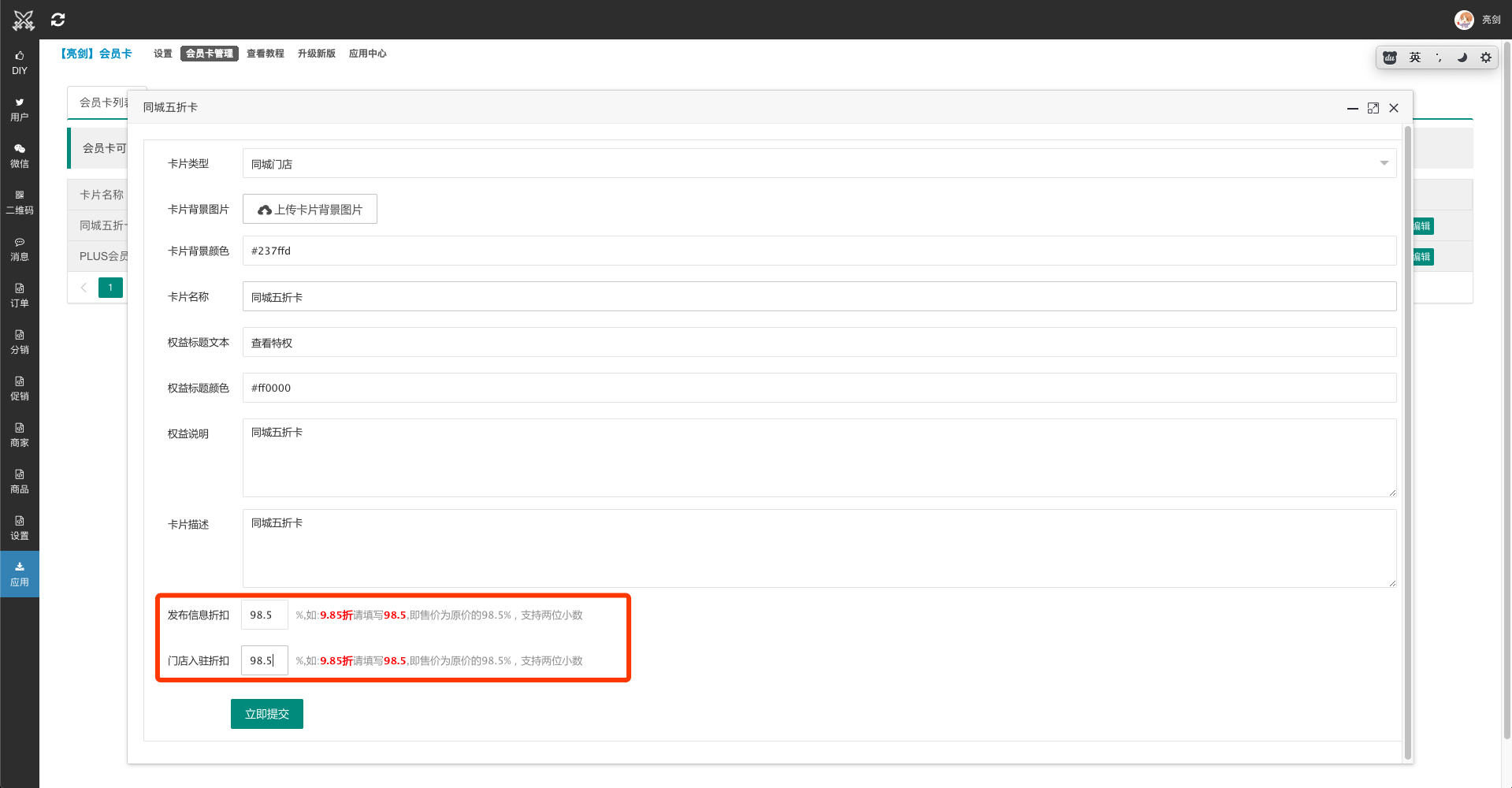Open the DIY sidebar section
1512x788 pixels.
[x=20, y=63]
